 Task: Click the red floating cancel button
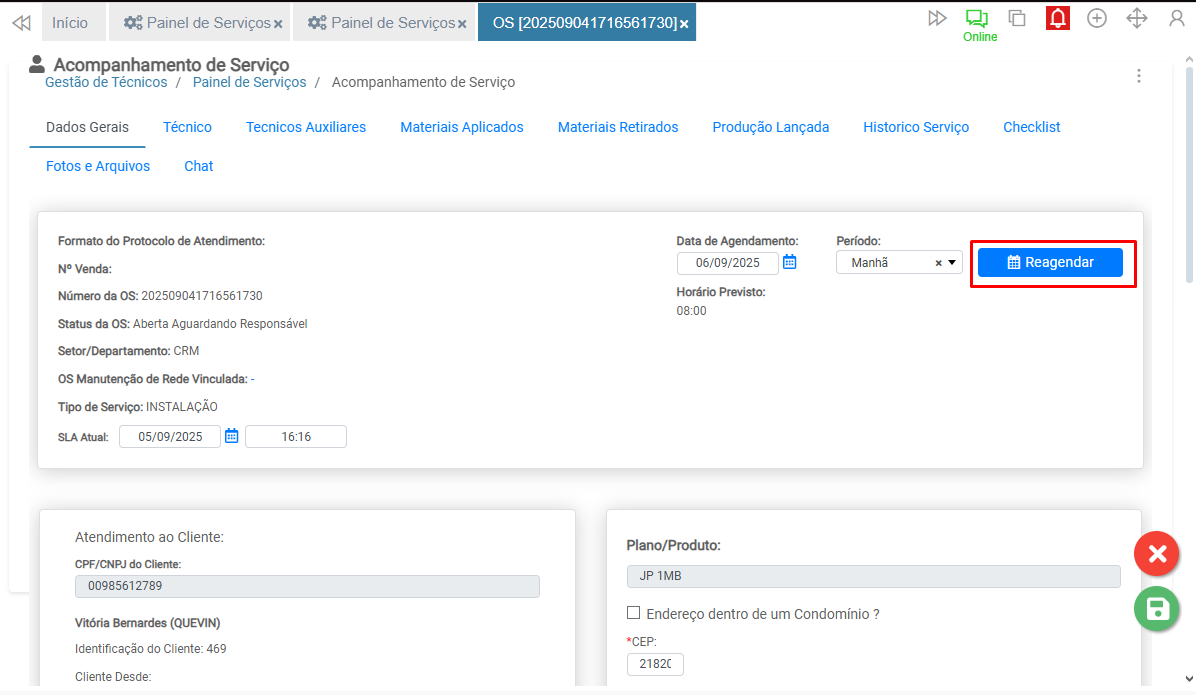point(1157,554)
